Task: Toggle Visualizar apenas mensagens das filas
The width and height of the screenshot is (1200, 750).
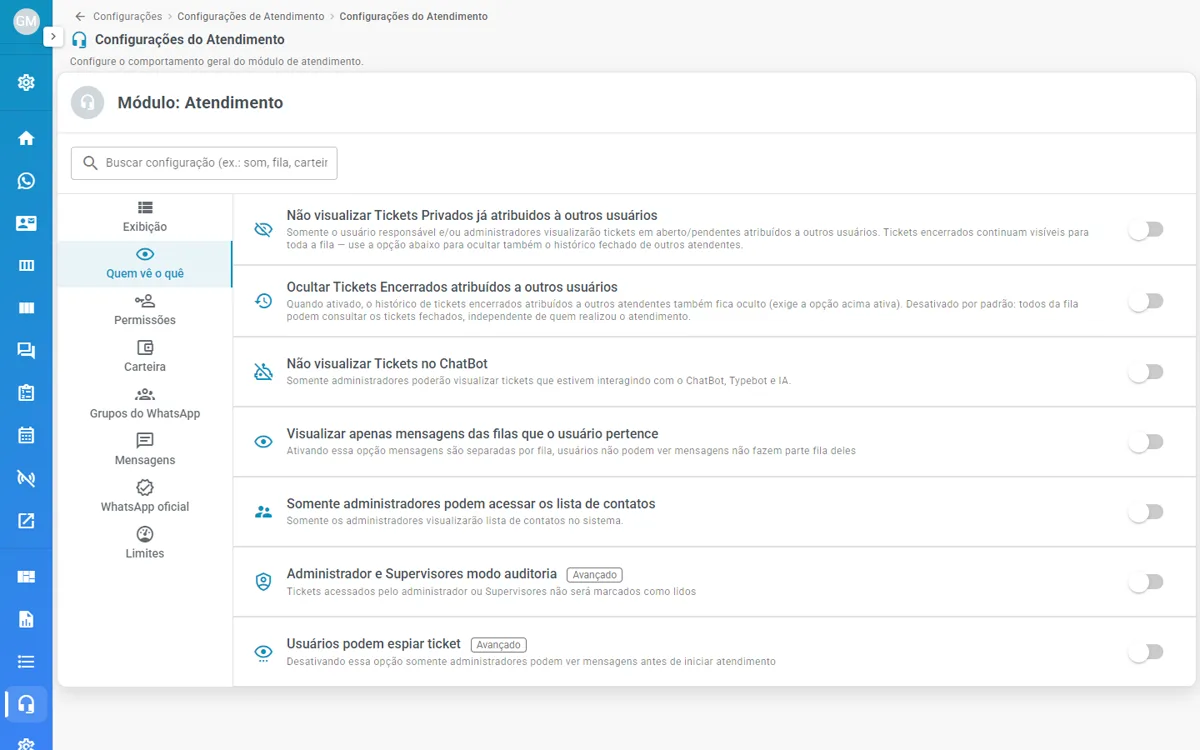Action: (1146, 442)
